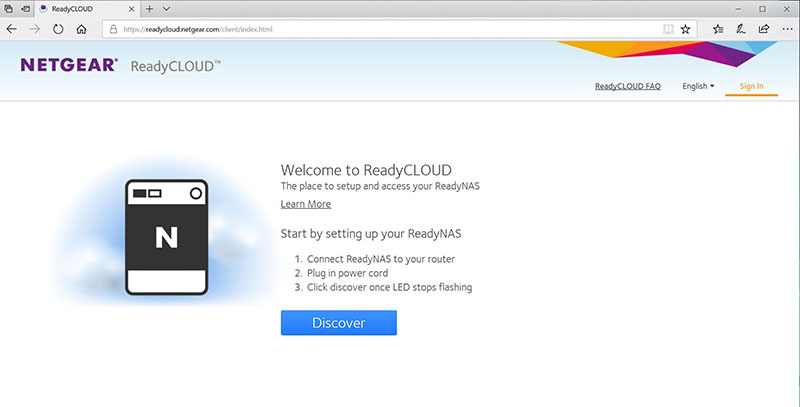Open the ReadyCLOUD FAQ link
The image size is (800, 407).
pyautogui.click(x=628, y=86)
